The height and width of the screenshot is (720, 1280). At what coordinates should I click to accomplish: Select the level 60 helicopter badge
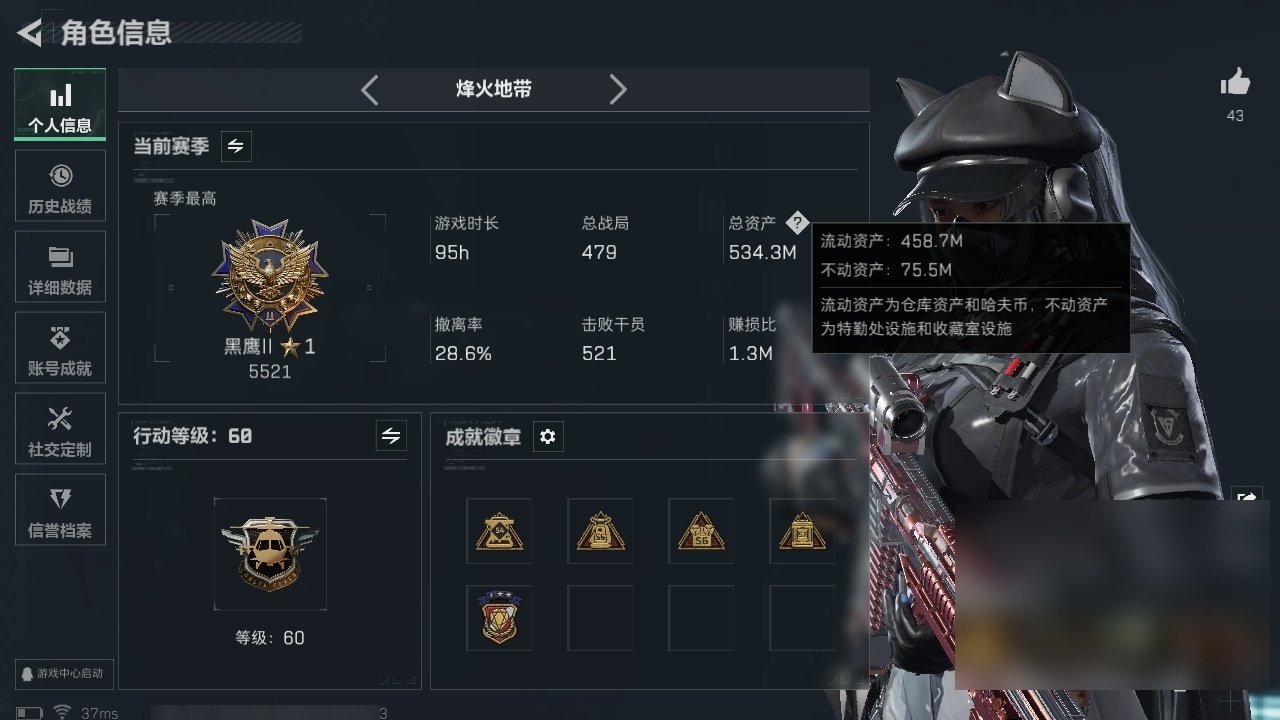click(x=270, y=554)
